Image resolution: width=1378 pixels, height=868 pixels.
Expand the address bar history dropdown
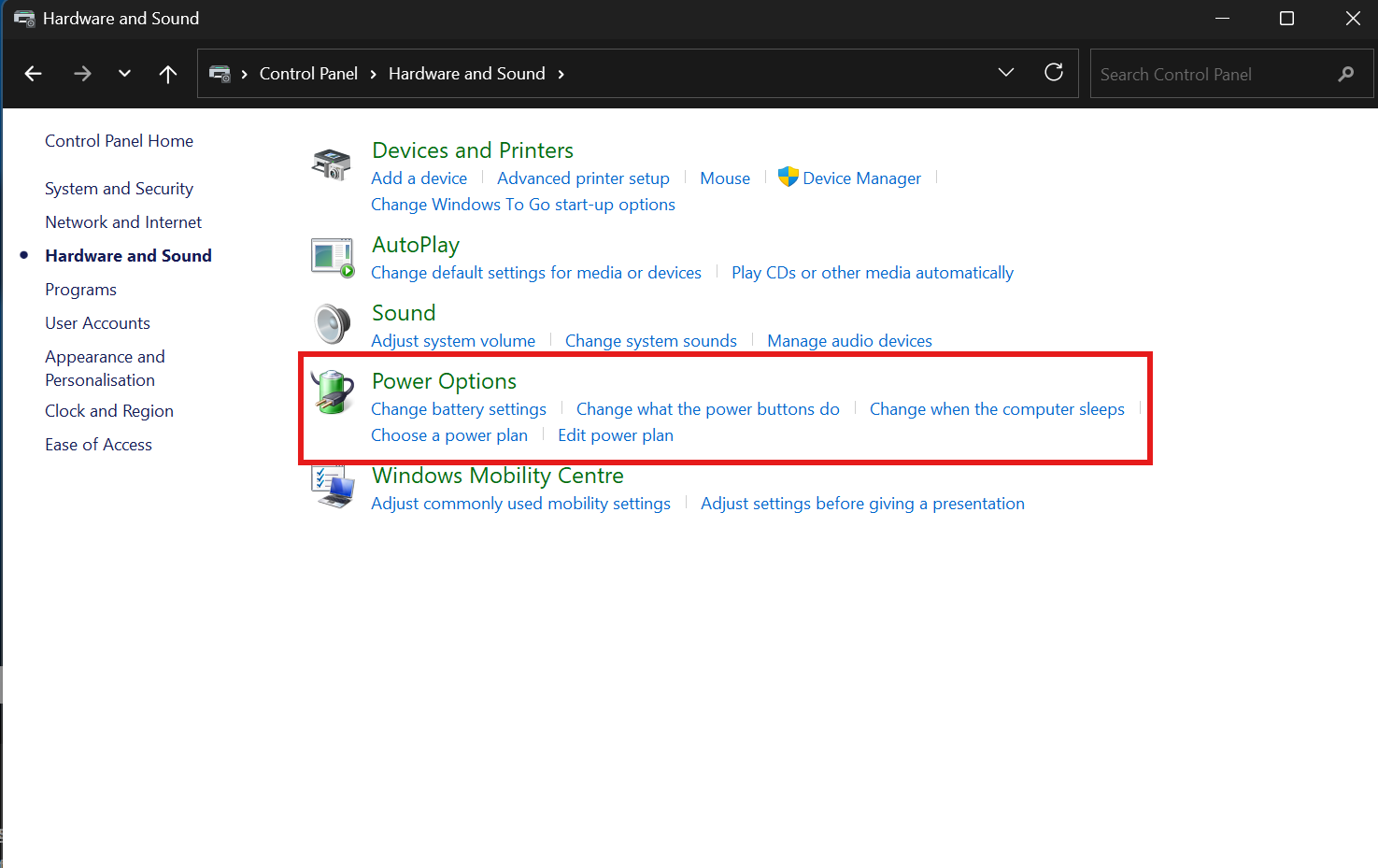(1006, 73)
